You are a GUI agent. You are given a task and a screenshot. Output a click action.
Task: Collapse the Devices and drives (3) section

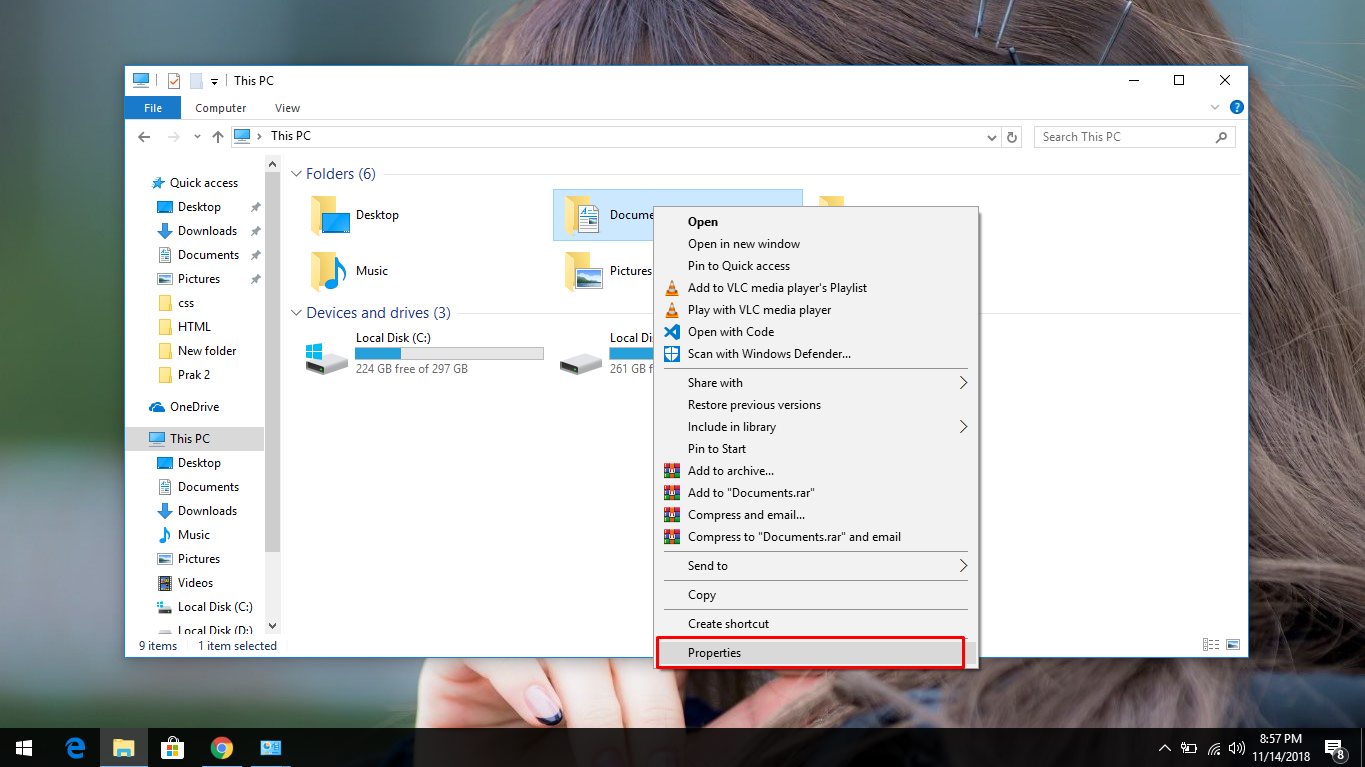[x=296, y=312]
